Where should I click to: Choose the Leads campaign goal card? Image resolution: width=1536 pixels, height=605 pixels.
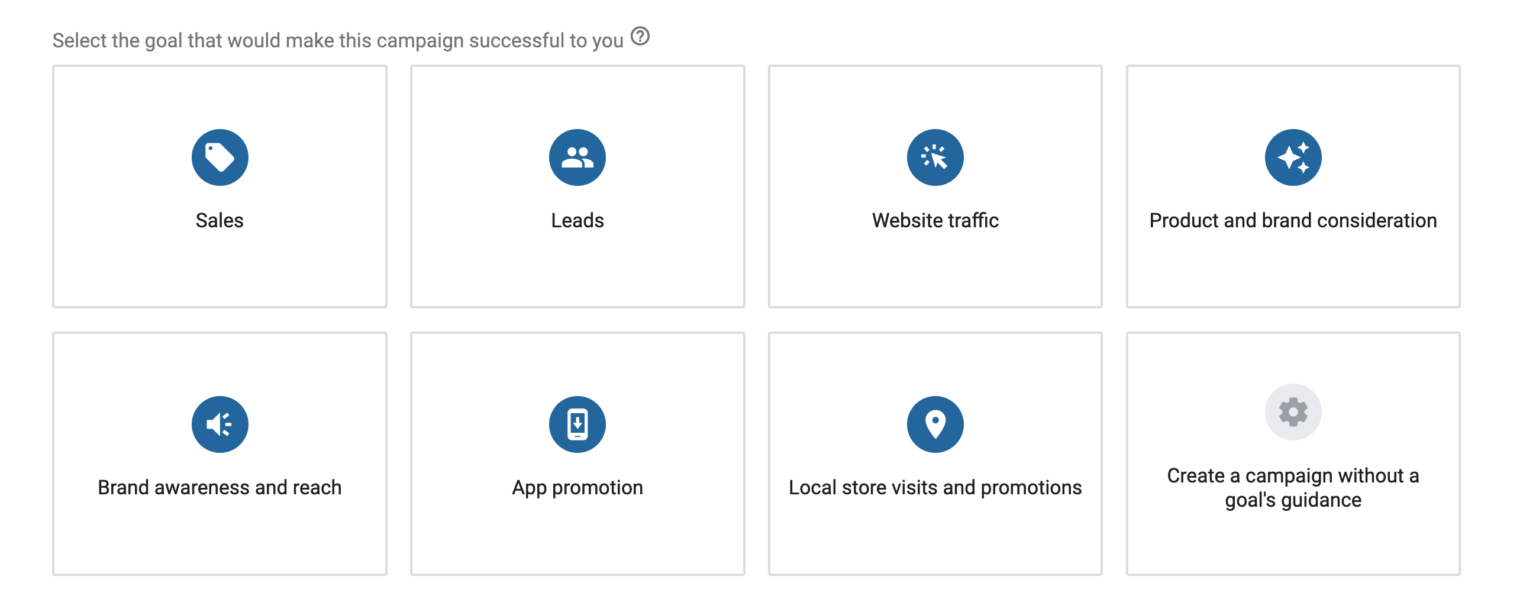coord(577,185)
